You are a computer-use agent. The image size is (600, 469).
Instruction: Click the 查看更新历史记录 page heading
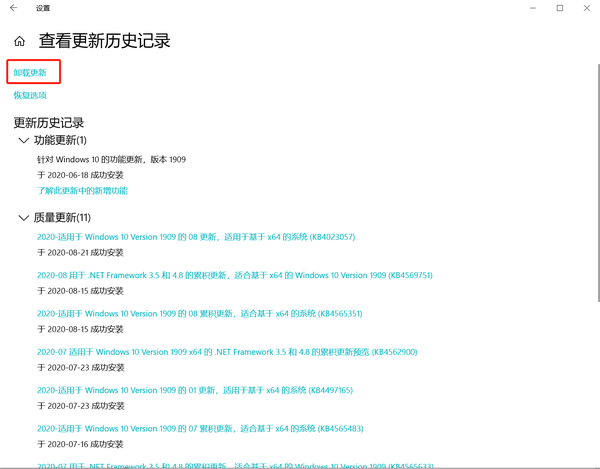104,42
